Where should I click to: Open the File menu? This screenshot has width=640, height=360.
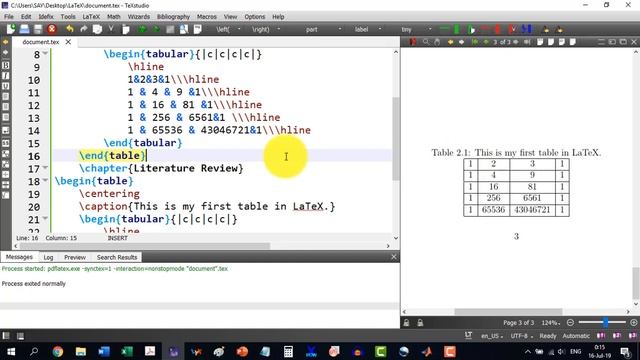click(x=9, y=17)
